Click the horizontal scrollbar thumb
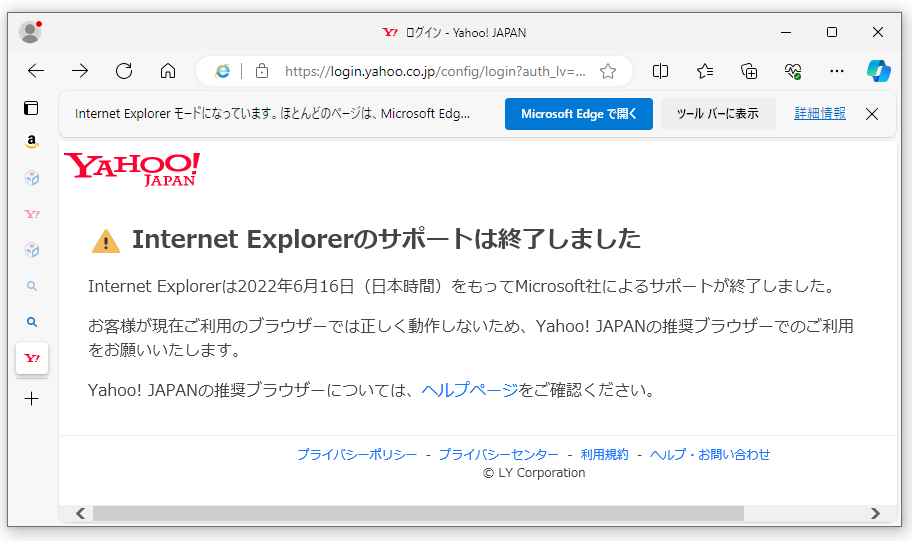The image size is (912, 541). tap(418, 513)
